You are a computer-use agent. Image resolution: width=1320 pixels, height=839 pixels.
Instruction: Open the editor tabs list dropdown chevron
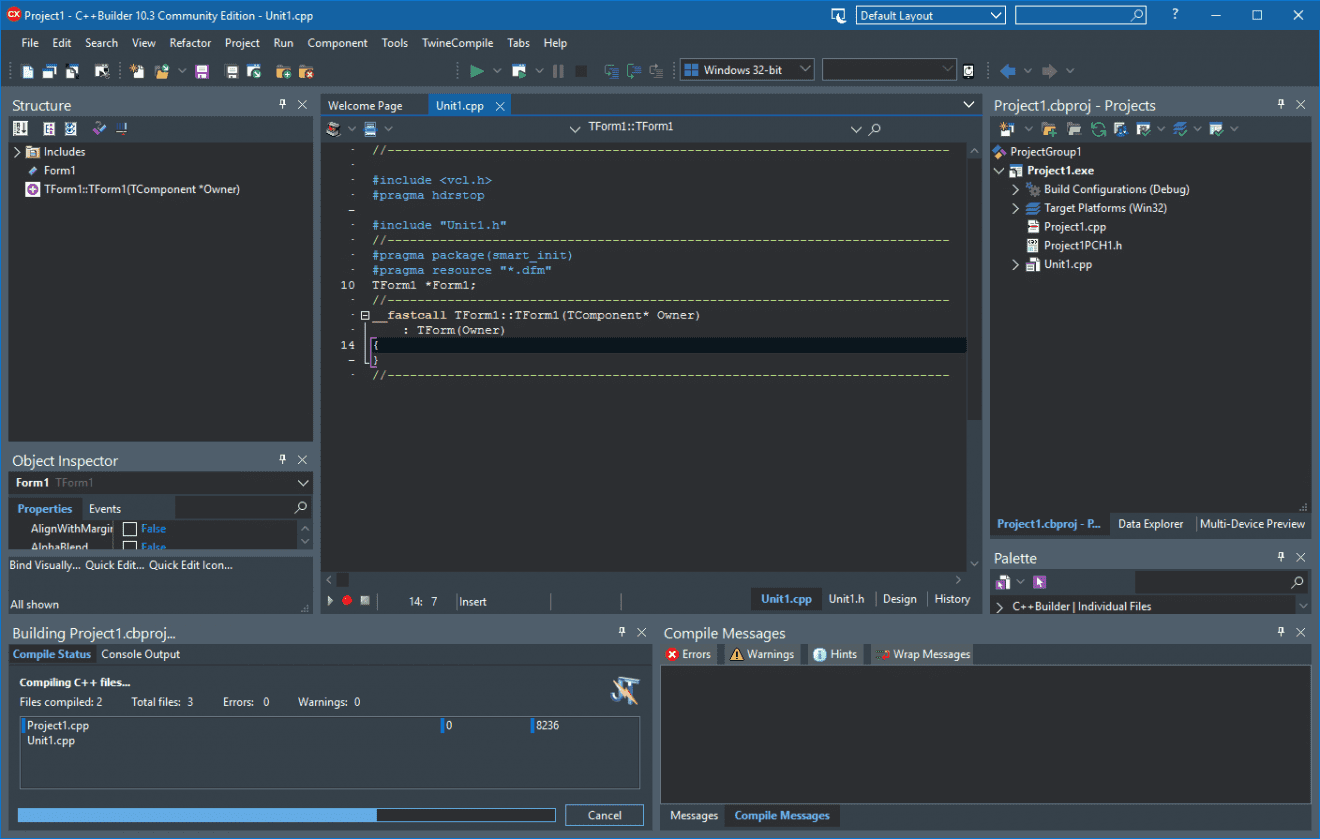point(968,104)
